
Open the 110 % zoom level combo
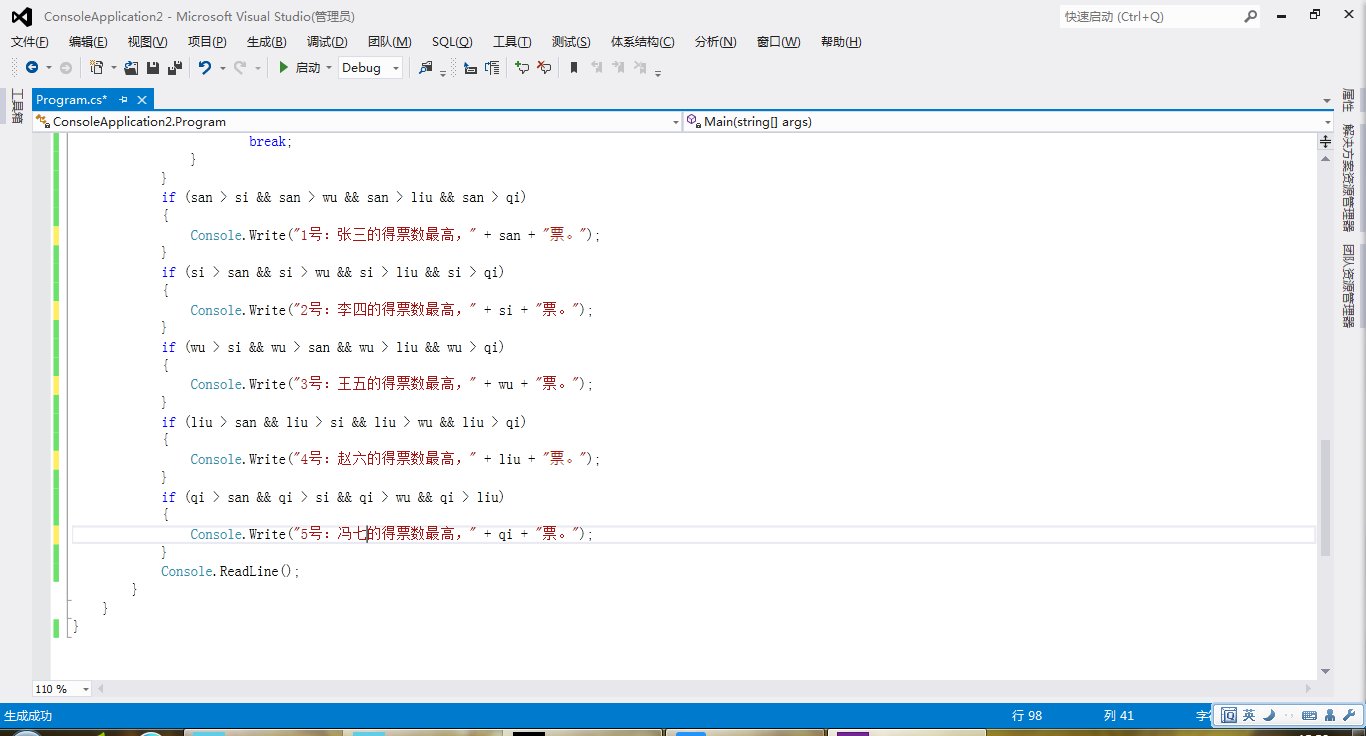tap(62, 689)
